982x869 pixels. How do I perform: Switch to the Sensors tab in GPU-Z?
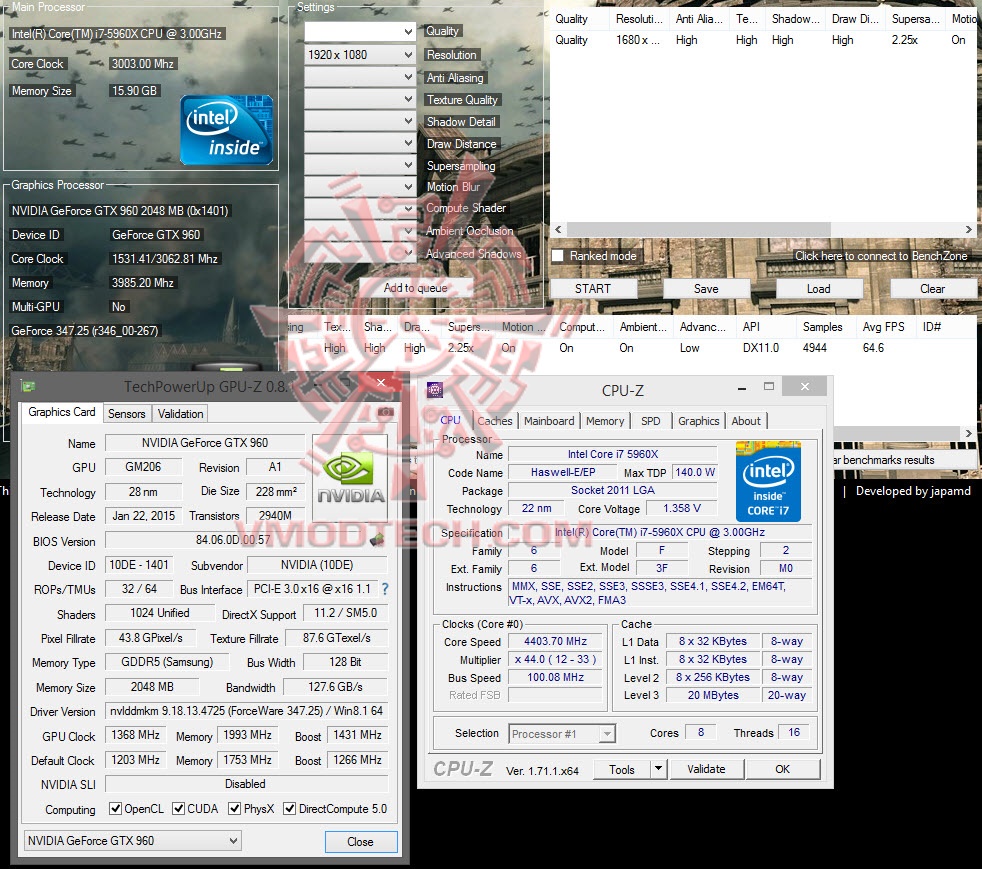[x=127, y=414]
